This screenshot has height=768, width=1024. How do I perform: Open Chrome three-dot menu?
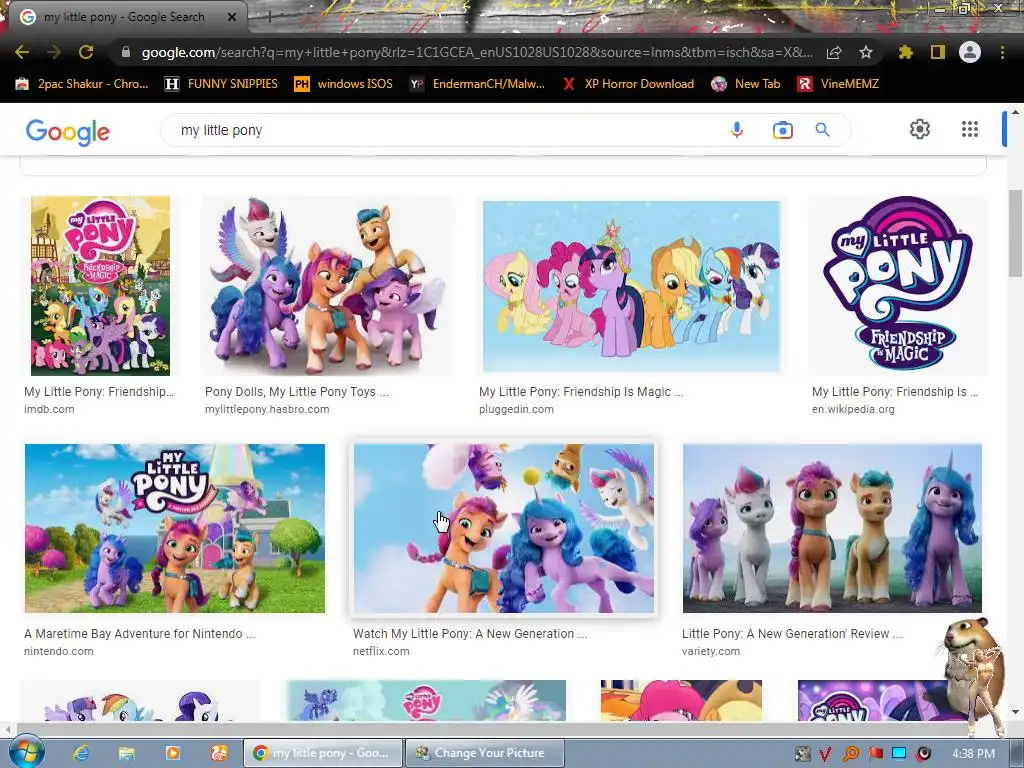1002,52
